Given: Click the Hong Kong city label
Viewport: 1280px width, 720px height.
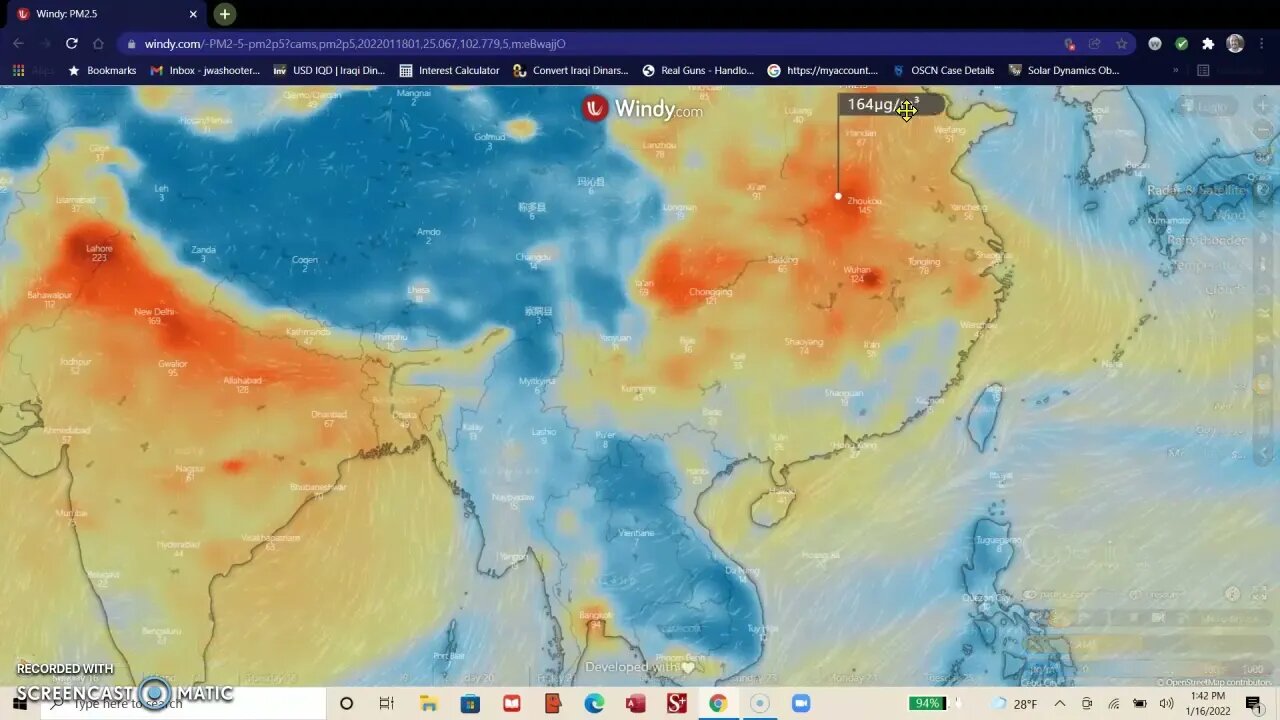Looking at the screenshot, I should [x=854, y=449].
